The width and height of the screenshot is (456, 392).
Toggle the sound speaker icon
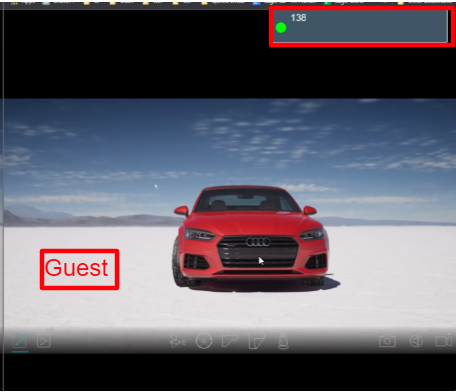tap(416, 341)
